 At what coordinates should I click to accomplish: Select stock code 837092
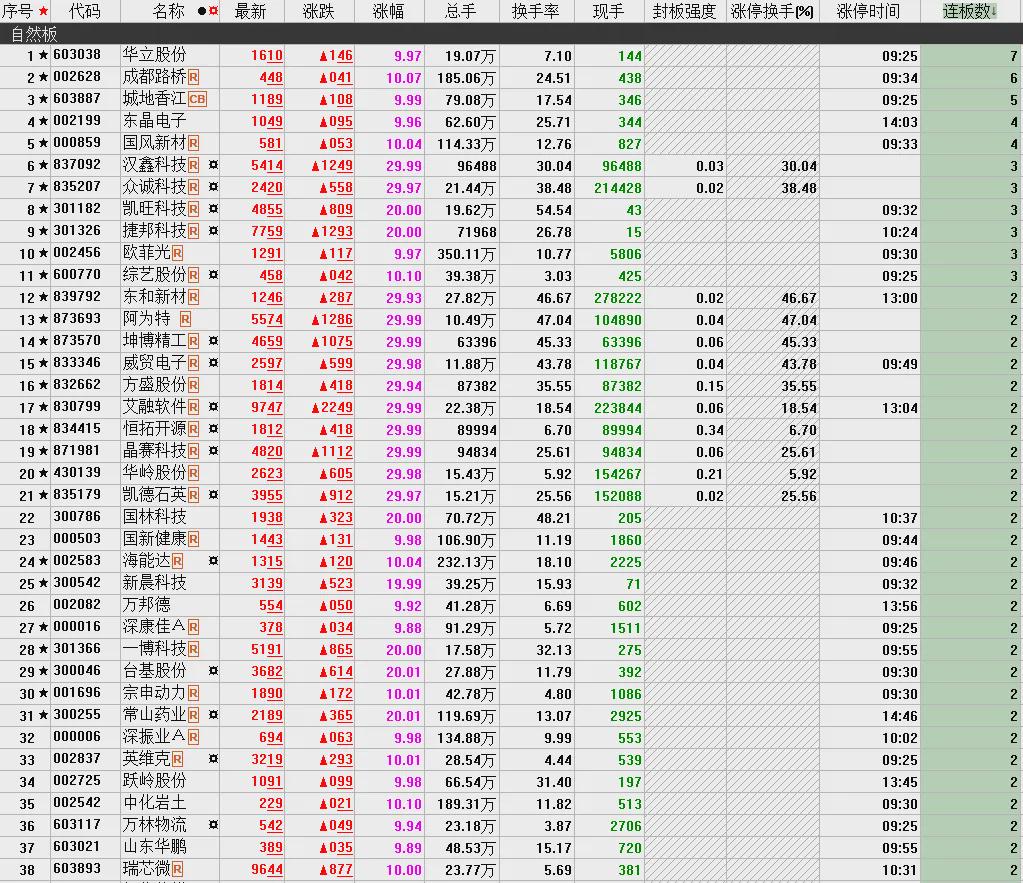pos(77,165)
